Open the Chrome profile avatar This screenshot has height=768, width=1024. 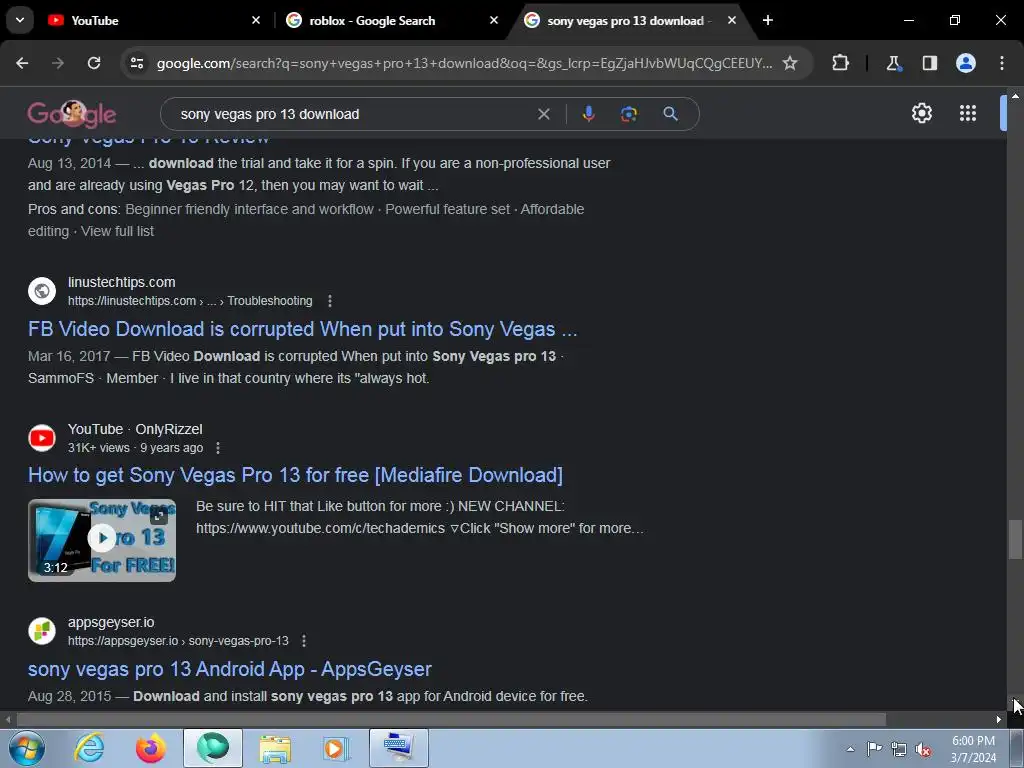(x=966, y=63)
